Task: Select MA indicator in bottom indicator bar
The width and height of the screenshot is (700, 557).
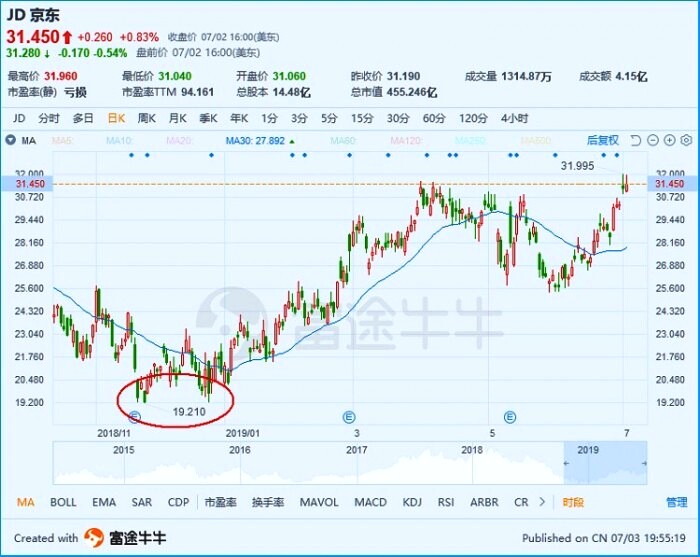Action: [x=25, y=502]
